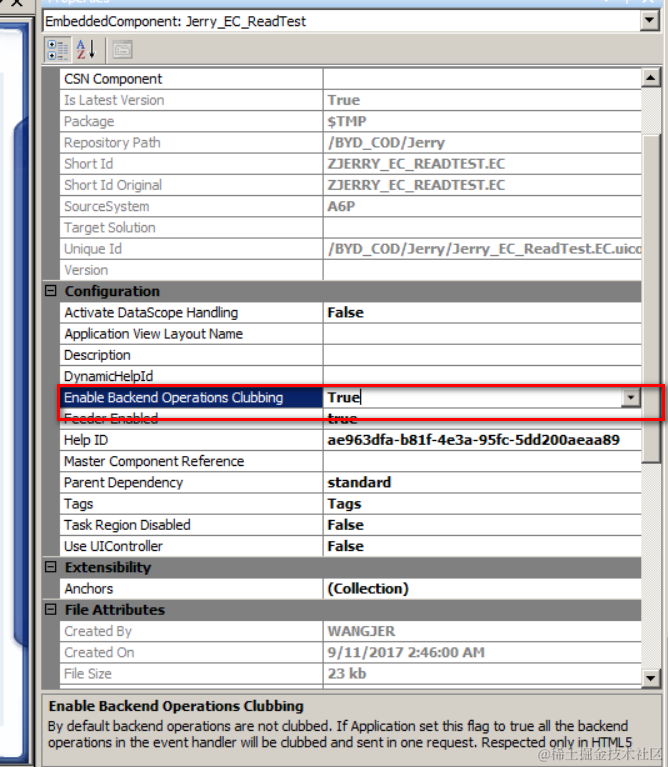Click the 'standard' Parent Dependency value
The height and width of the screenshot is (767, 668).
point(359,483)
